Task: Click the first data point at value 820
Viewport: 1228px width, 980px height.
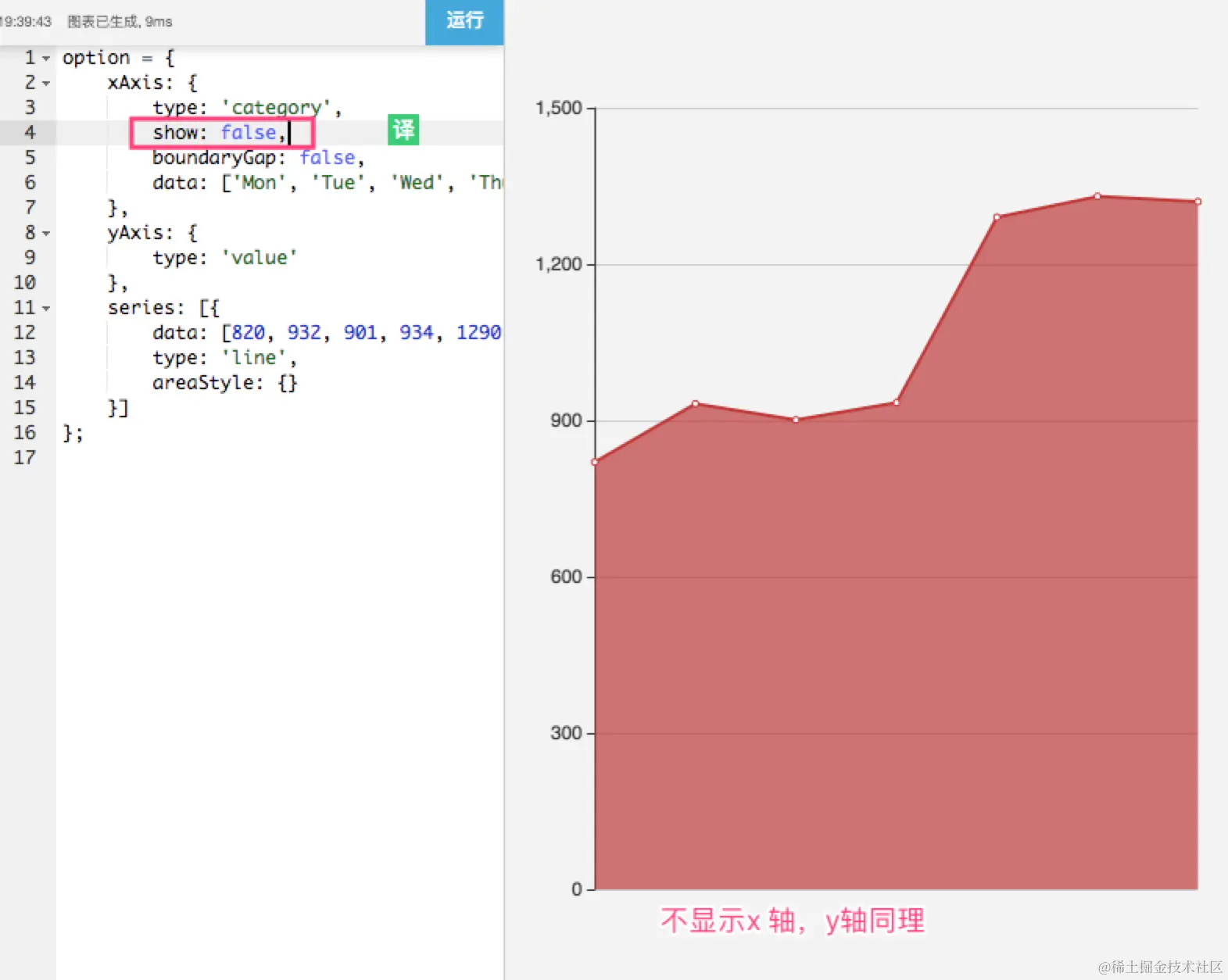Action: (595, 462)
